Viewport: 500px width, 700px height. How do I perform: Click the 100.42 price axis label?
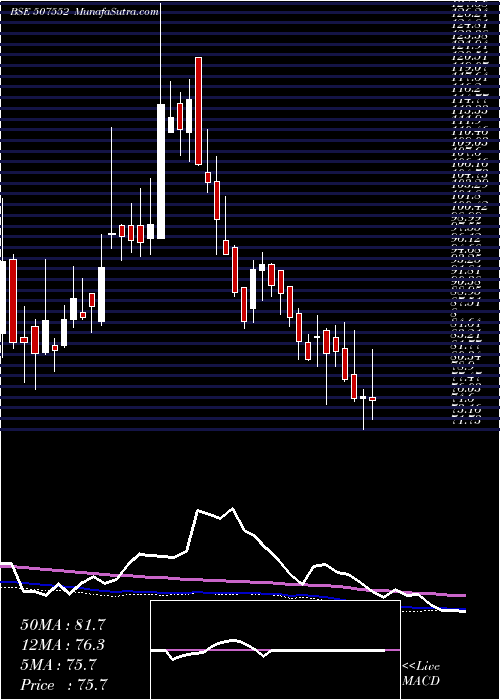pyautogui.click(x=468, y=208)
